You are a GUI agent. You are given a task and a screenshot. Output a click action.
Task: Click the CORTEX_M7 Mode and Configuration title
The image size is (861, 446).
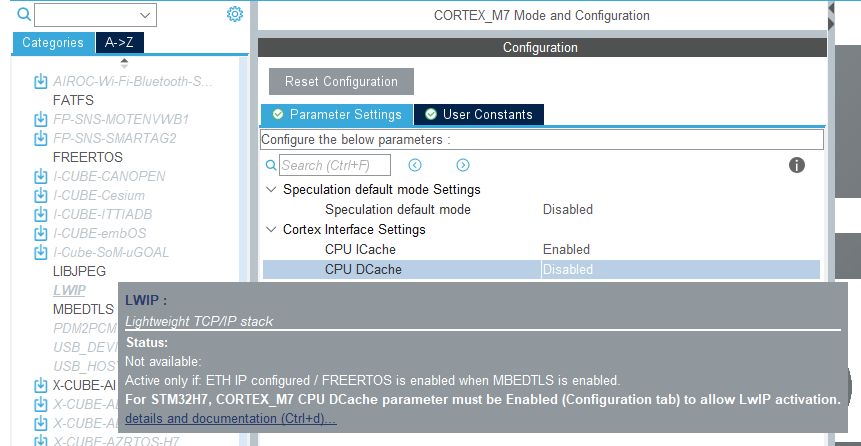(x=541, y=15)
